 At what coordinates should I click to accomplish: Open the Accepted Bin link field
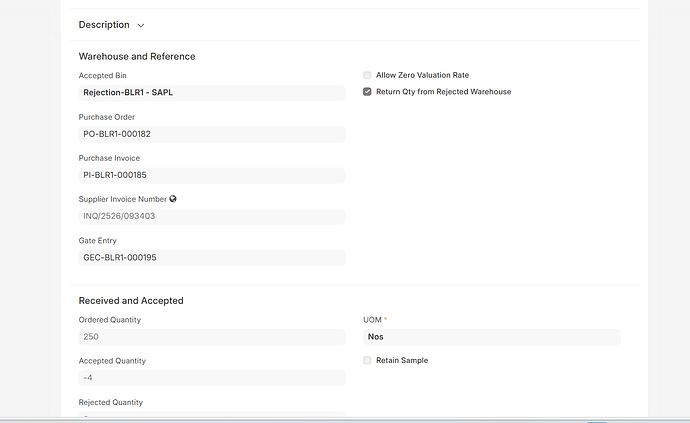point(211,93)
